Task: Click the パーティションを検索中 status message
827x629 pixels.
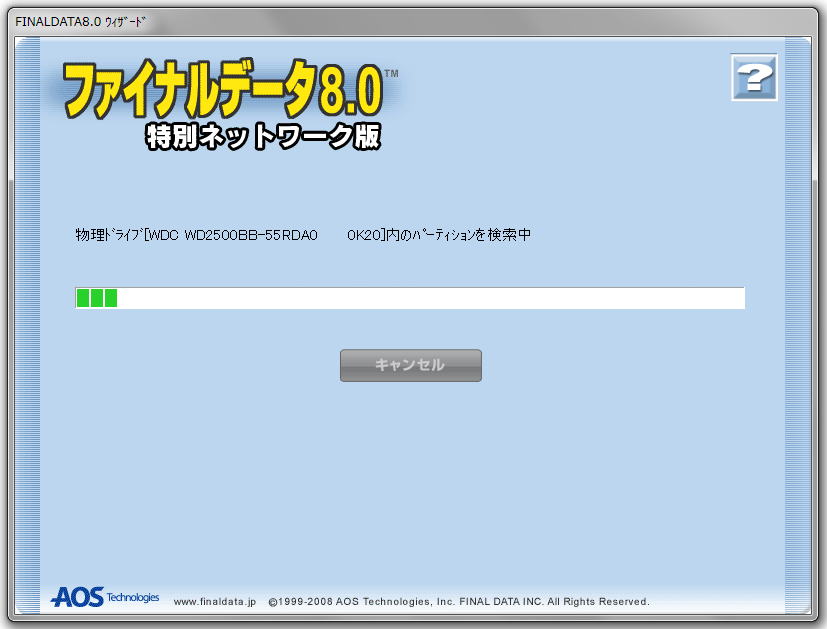Action: click(470, 236)
